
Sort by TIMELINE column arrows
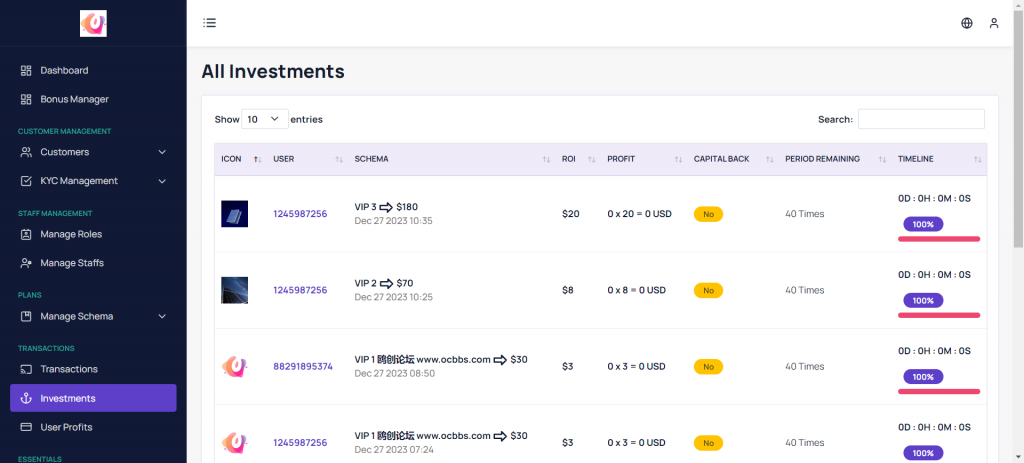(978, 159)
